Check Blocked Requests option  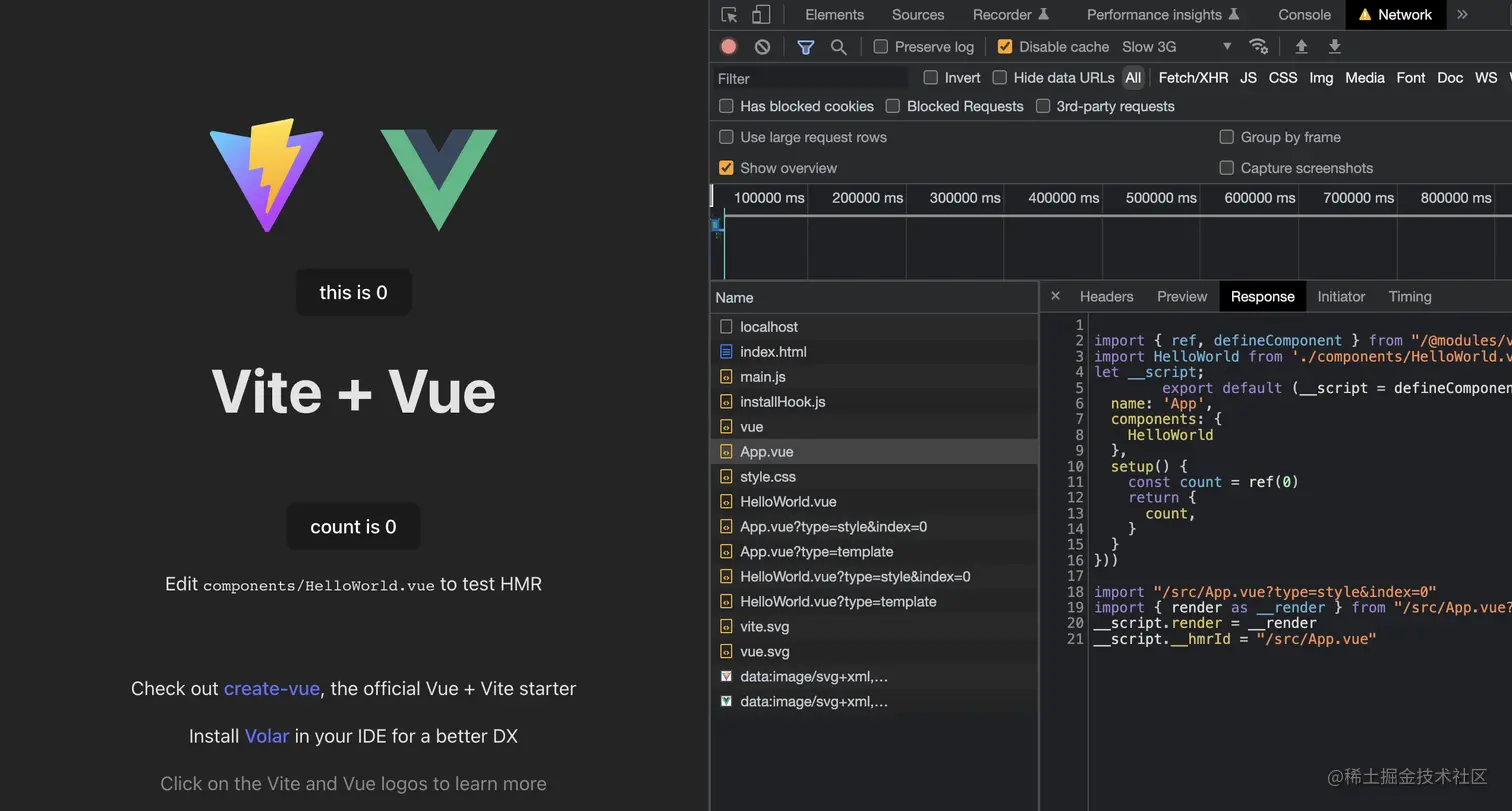[x=893, y=106]
